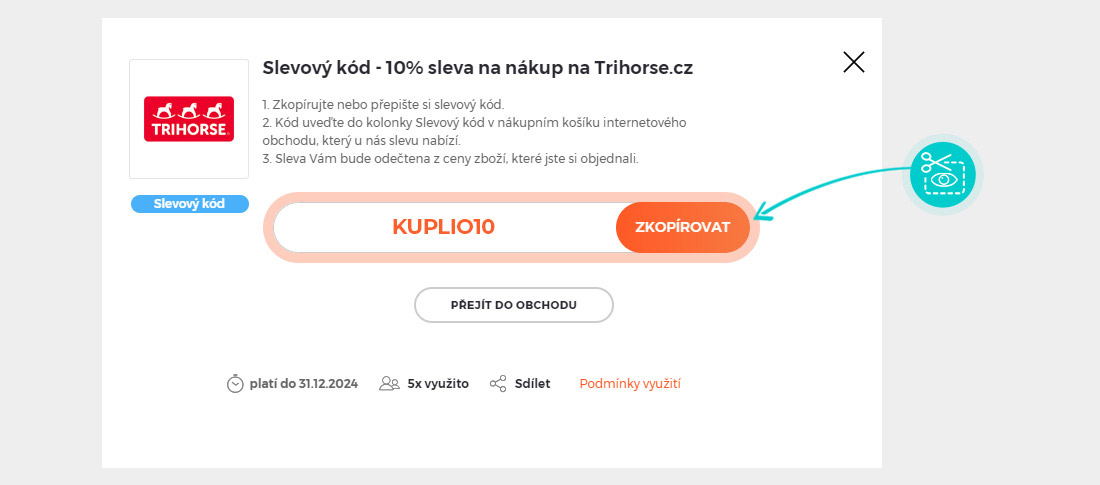Image resolution: width=1100 pixels, height=485 pixels.
Task: Click the people icon next to usage count
Action: [x=389, y=384]
